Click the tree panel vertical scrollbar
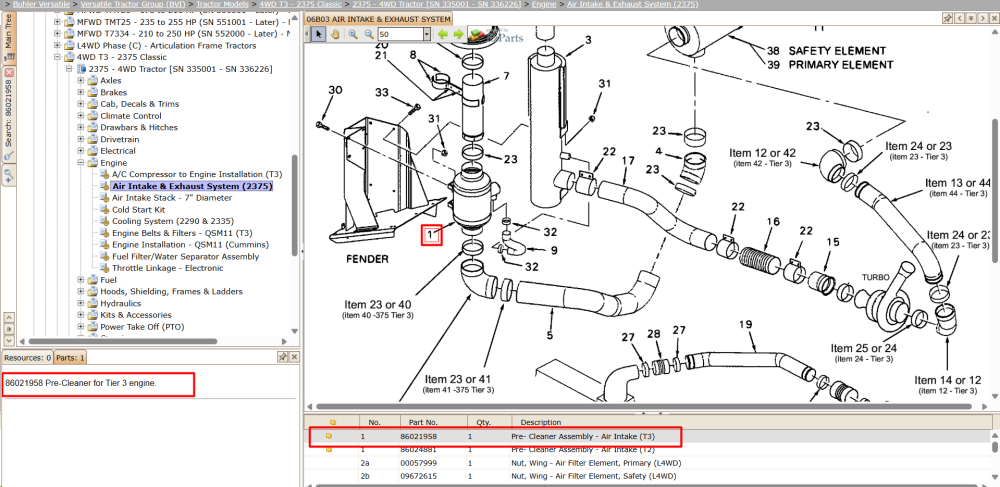1000x487 pixels. click(x=294, y=204)
